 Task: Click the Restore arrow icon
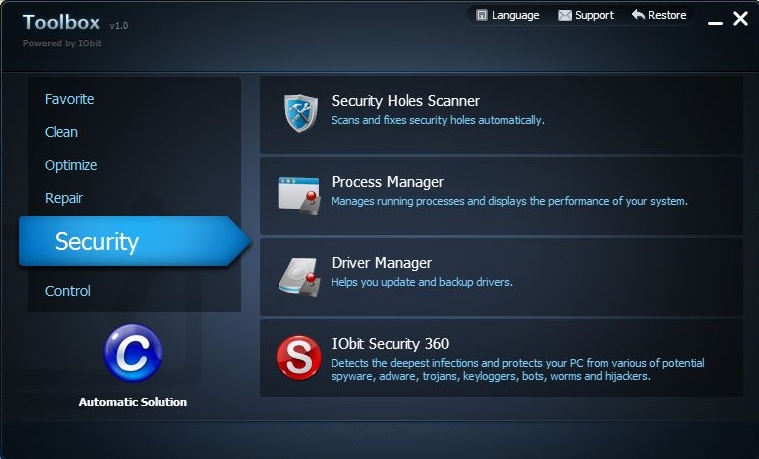coord(638,15)
